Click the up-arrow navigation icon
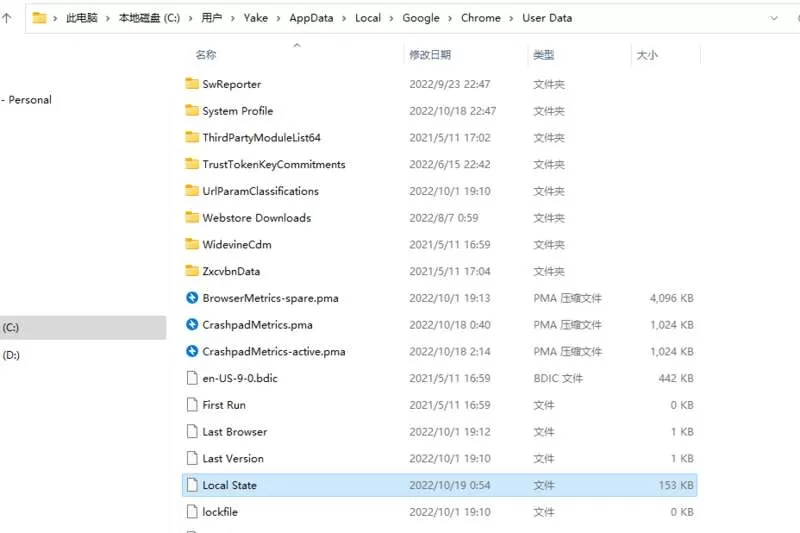The height and width of the screenshot is (533, 800). click(7, 18)
